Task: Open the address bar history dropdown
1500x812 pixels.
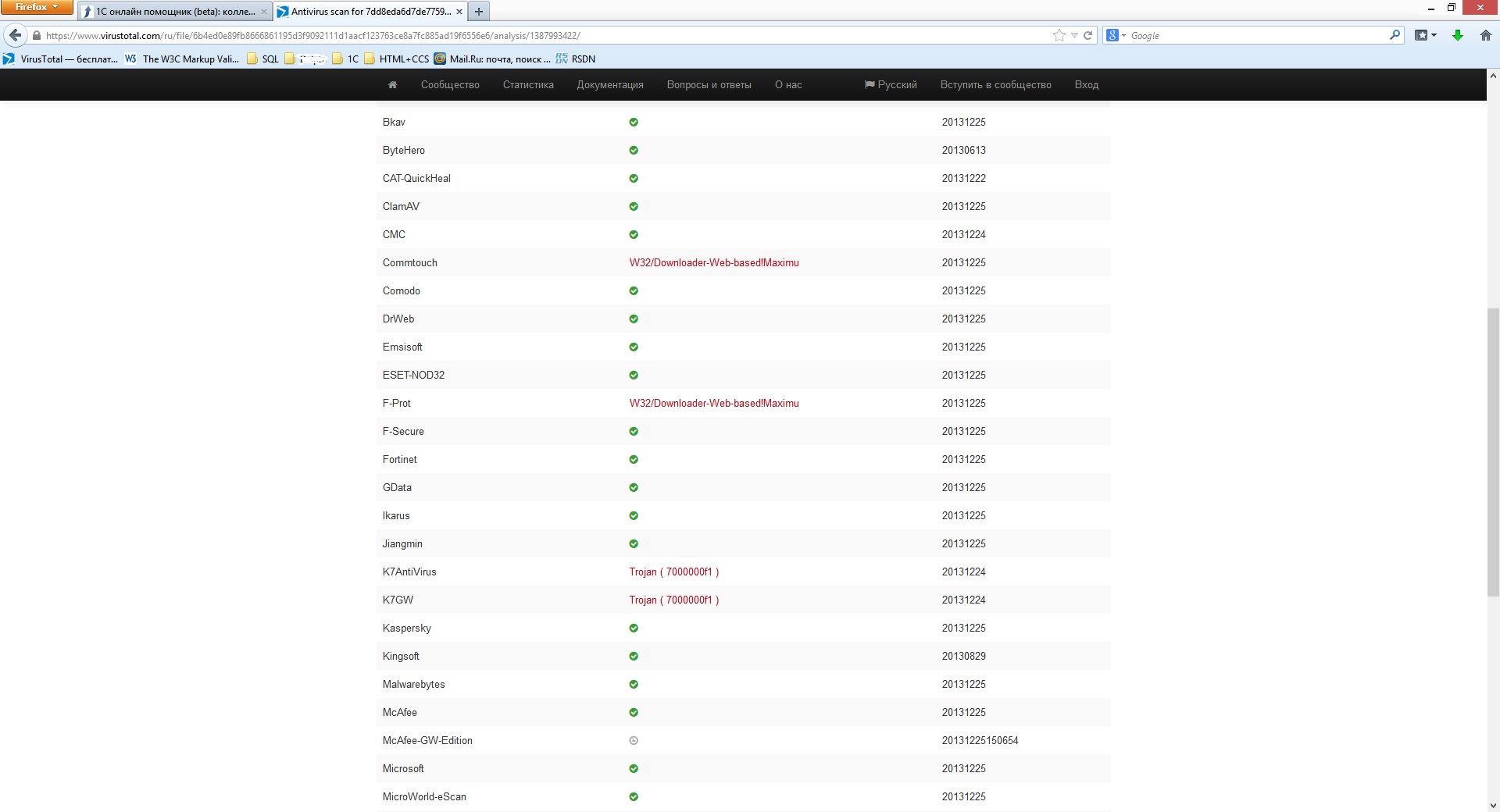Action: 1074,35
